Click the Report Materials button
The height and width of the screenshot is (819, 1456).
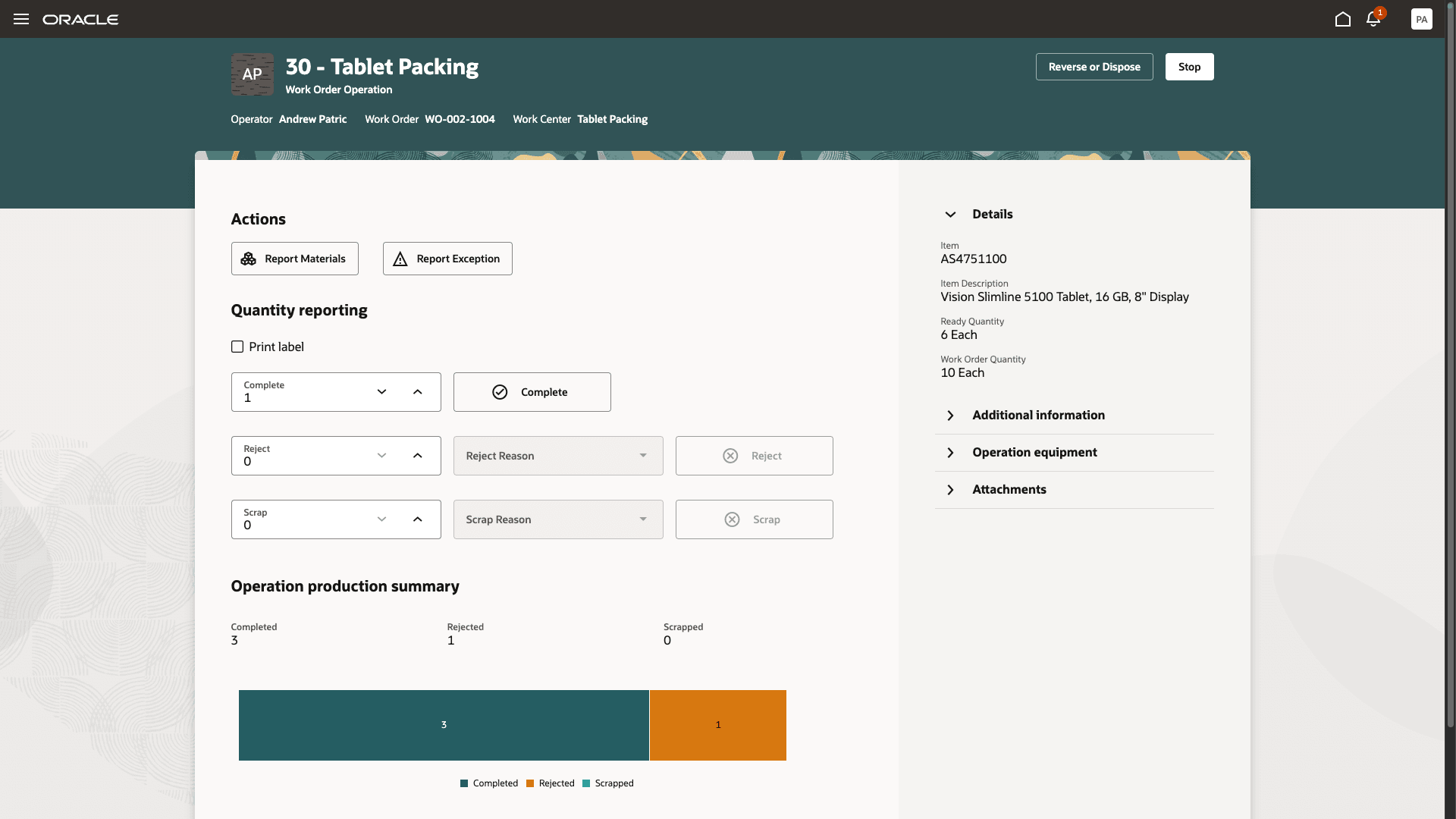point(294,259)
